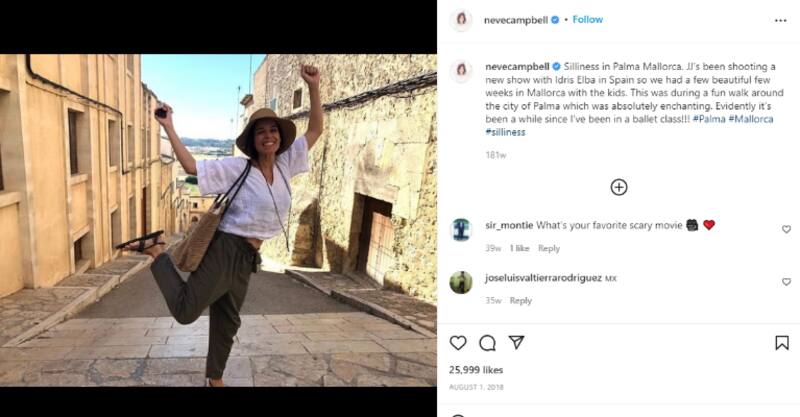
Task: Like sir_montie's comment
Action: tap(786, 229)
